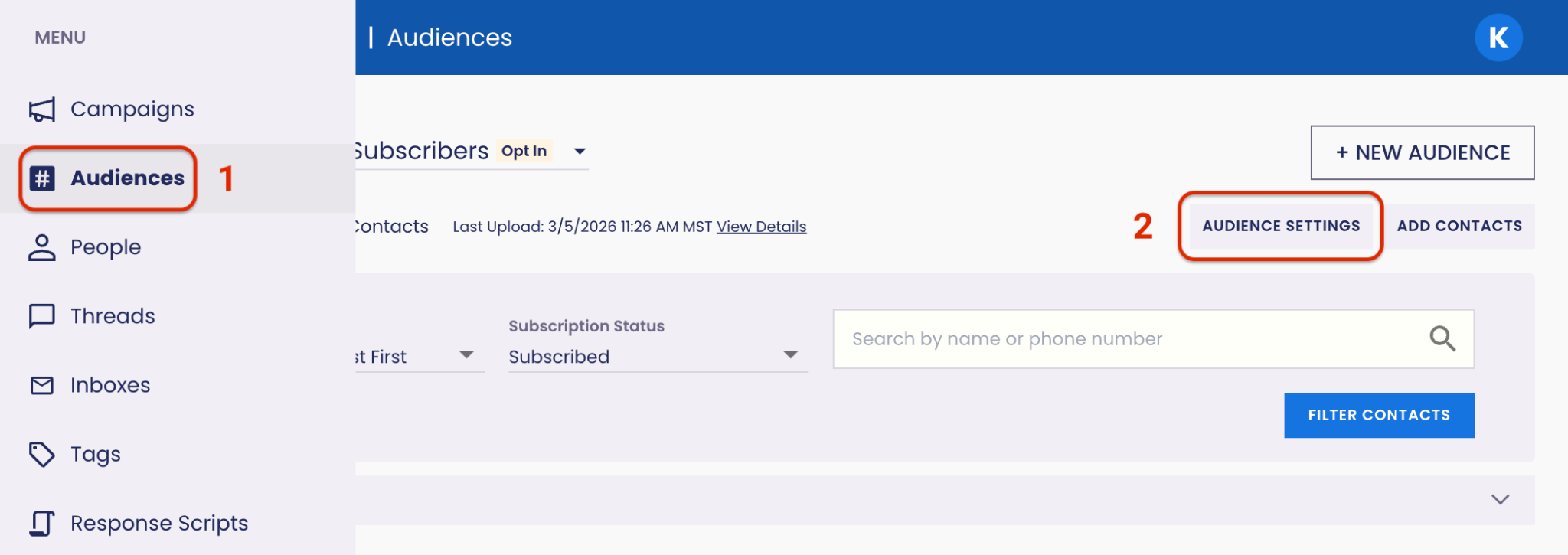Select Response Scripts menu item
The height and width of the screenshot is (555, 1568).
tap(159, 524)
